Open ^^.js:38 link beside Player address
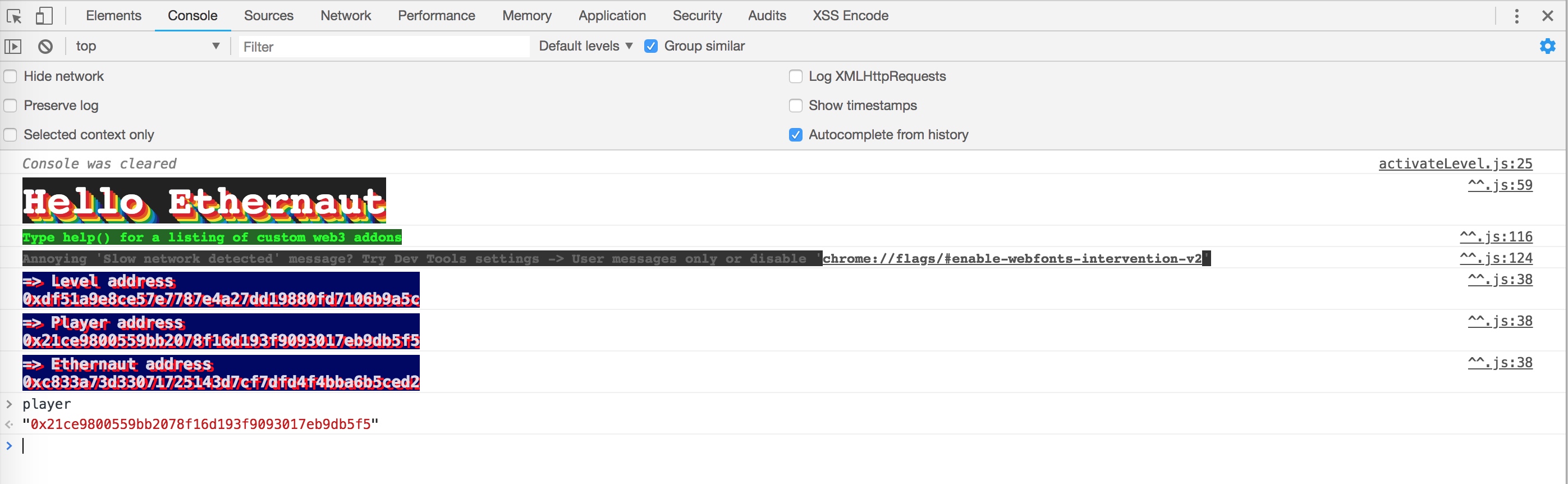The height and width of the screenshot is (484, 1568). 1500,321
